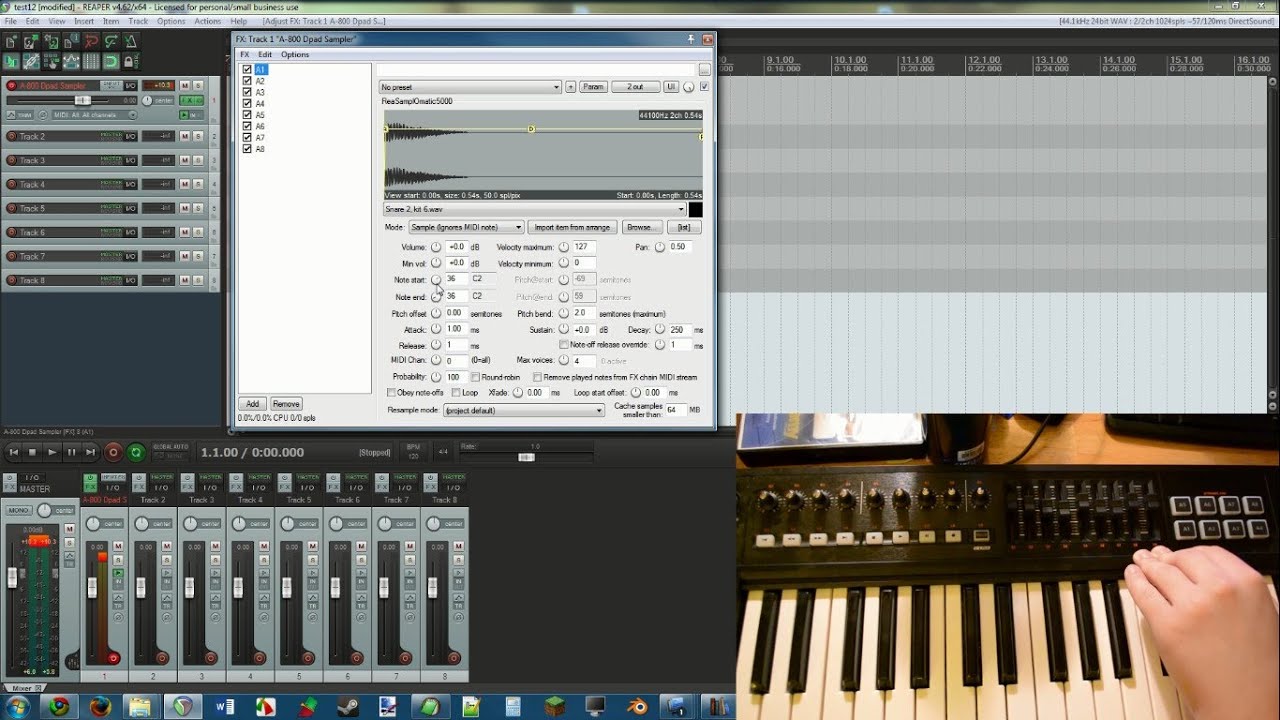
Task: Toggle the transport Repeat loop button
Action: point(136,452)
